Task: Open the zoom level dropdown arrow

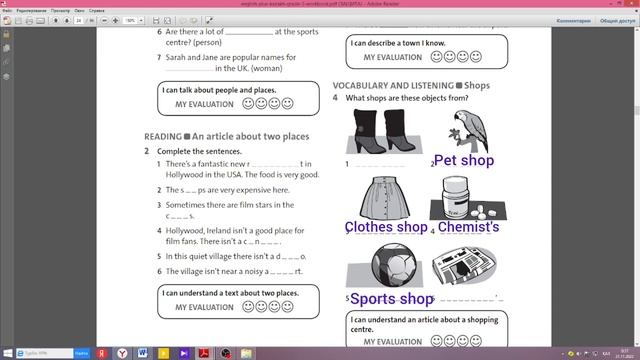Action: (x=141, y=20)
